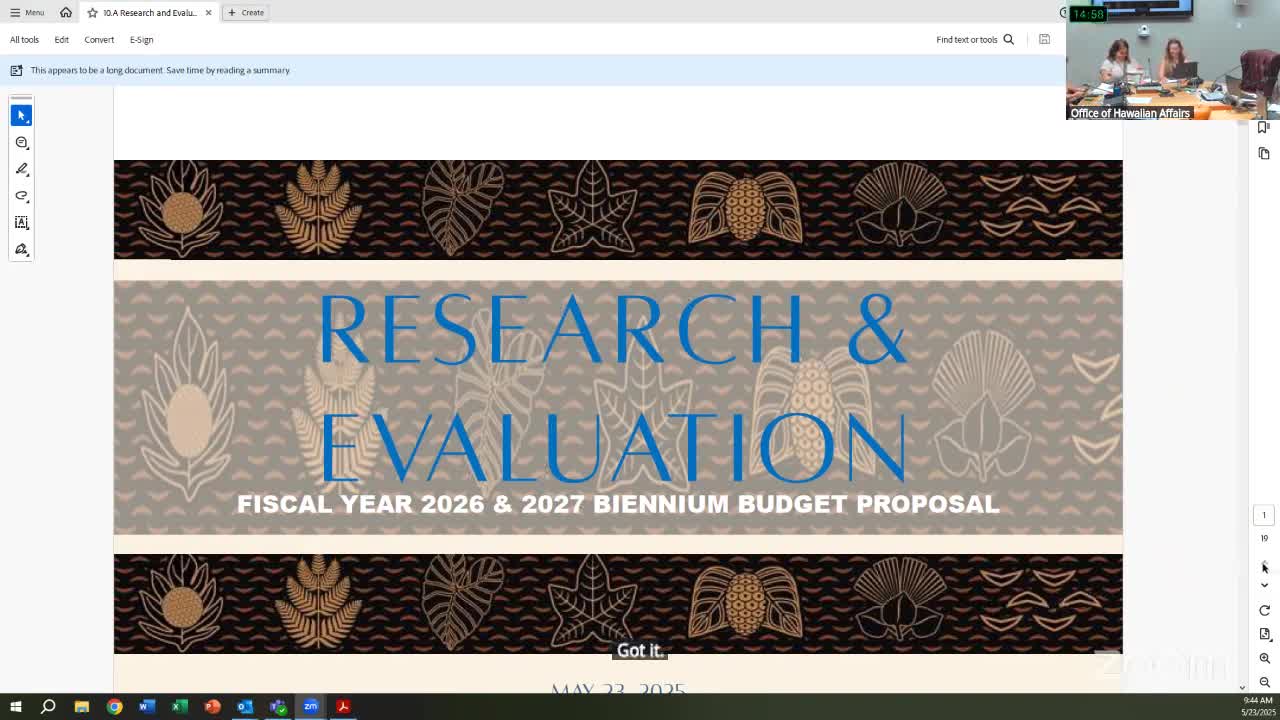Select the arrow selection tool

[x=21, y=115]
